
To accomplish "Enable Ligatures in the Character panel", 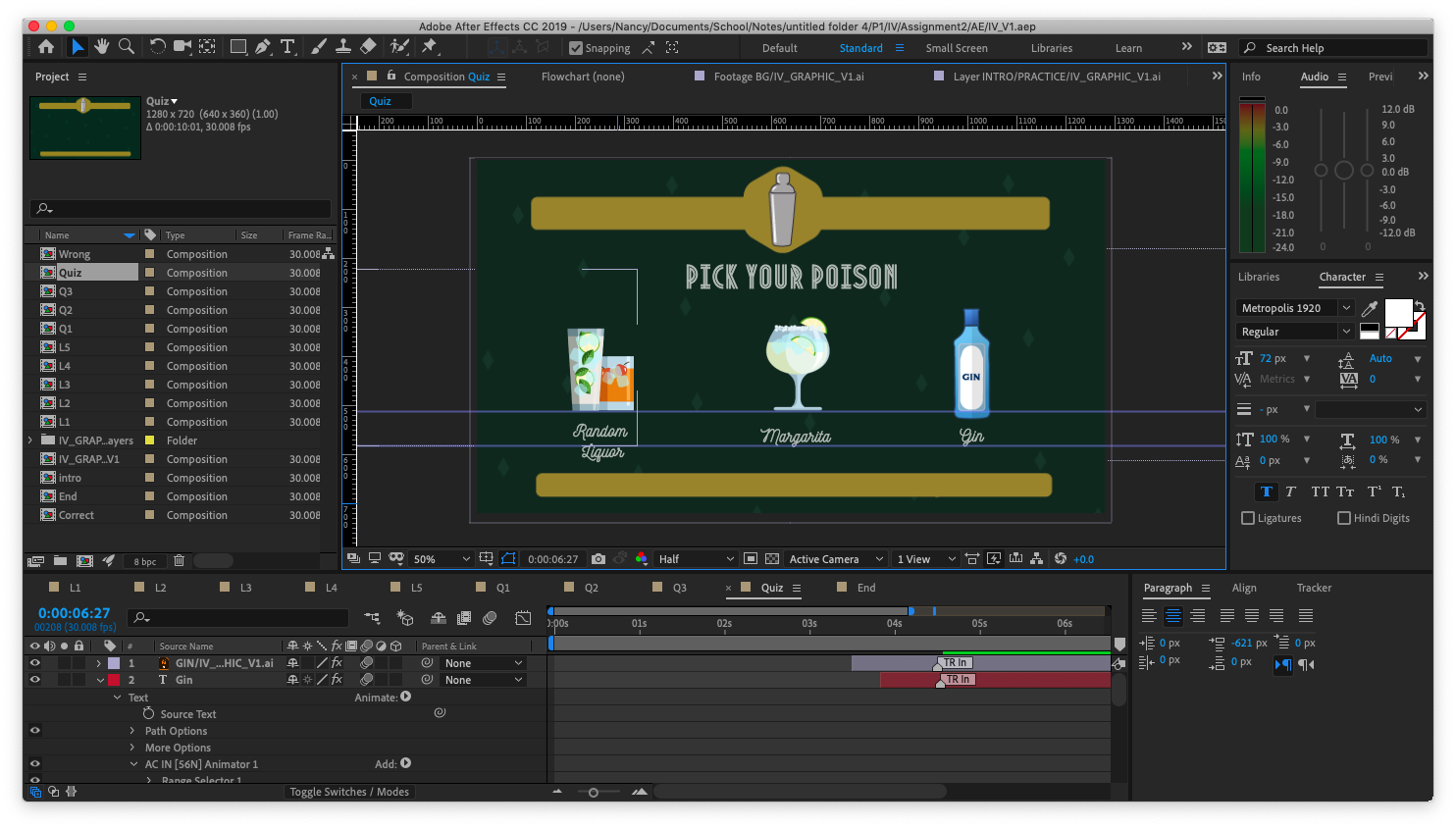I will (1247, 518).
